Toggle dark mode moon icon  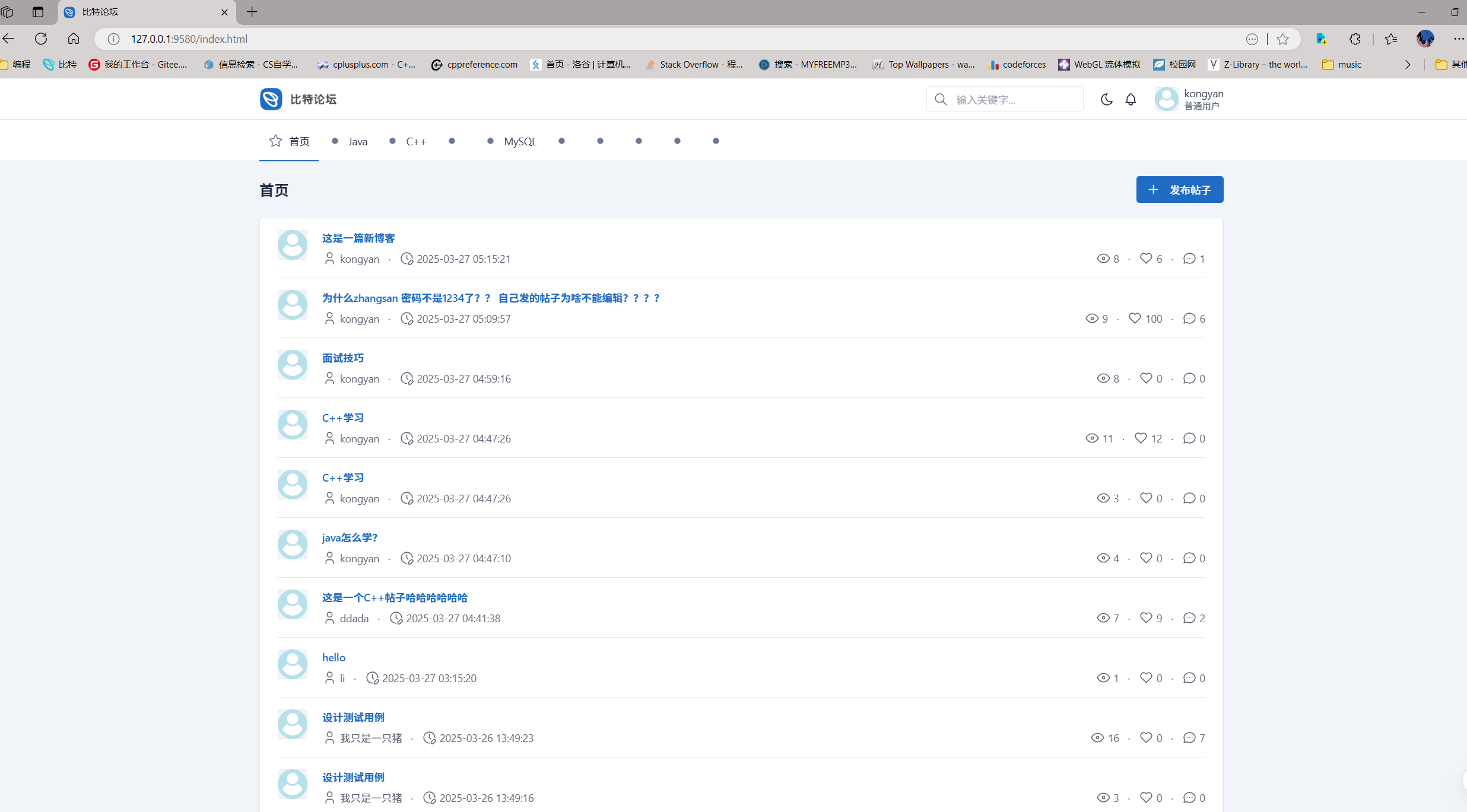(x=1106, y=99)
